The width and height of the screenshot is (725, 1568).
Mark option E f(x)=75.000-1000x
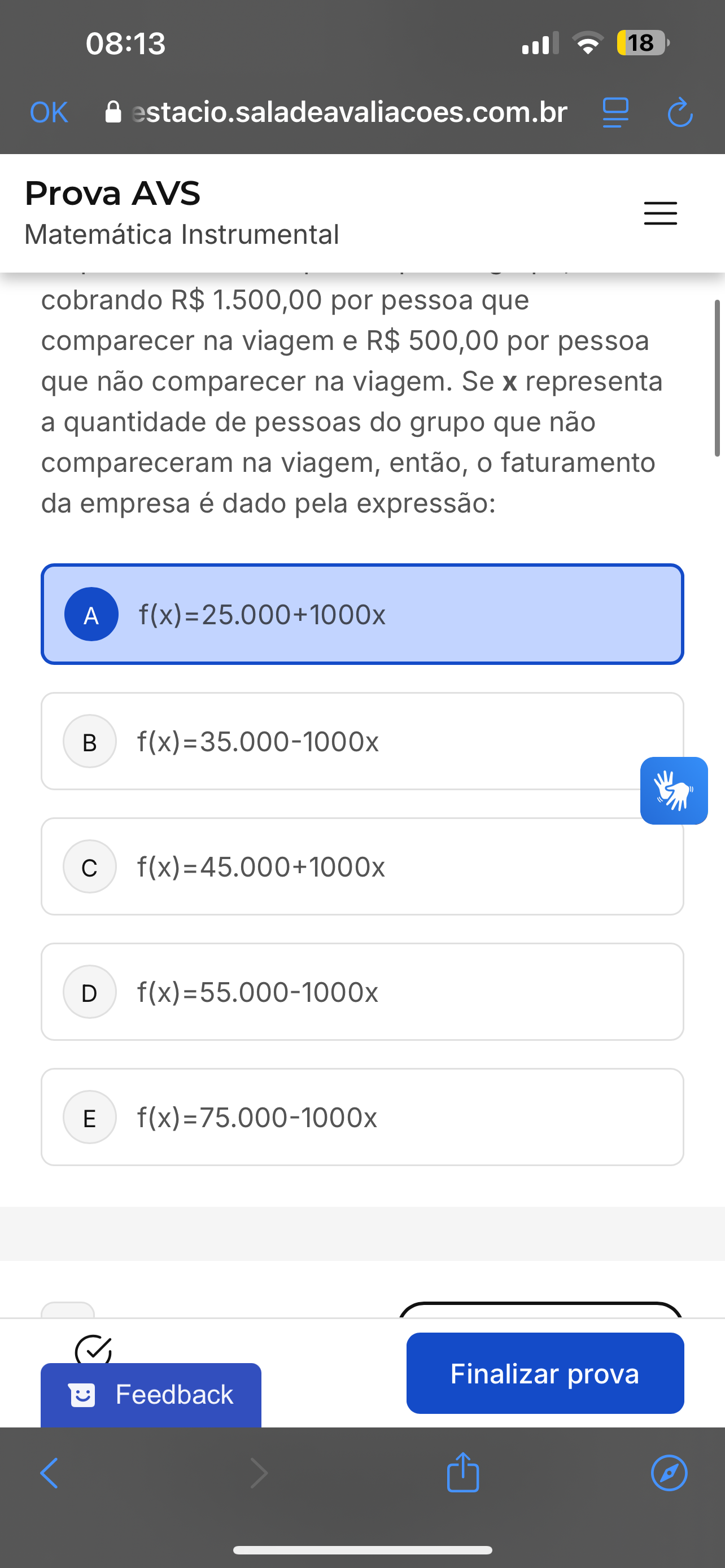click(362, 1117)
